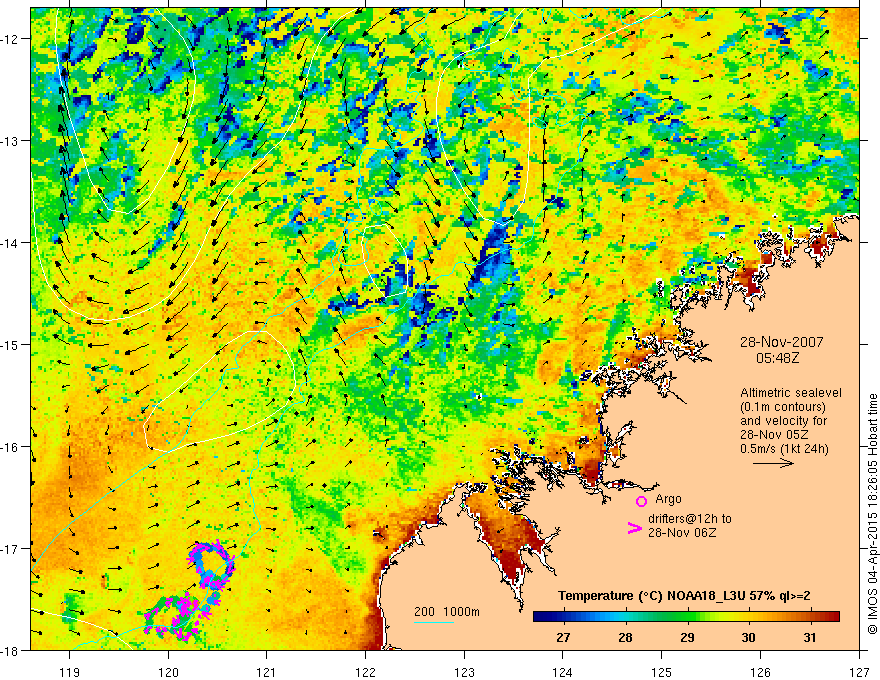Click the latitude axis label -13
This screenshot has width=880, height=680.
point(10,141)
